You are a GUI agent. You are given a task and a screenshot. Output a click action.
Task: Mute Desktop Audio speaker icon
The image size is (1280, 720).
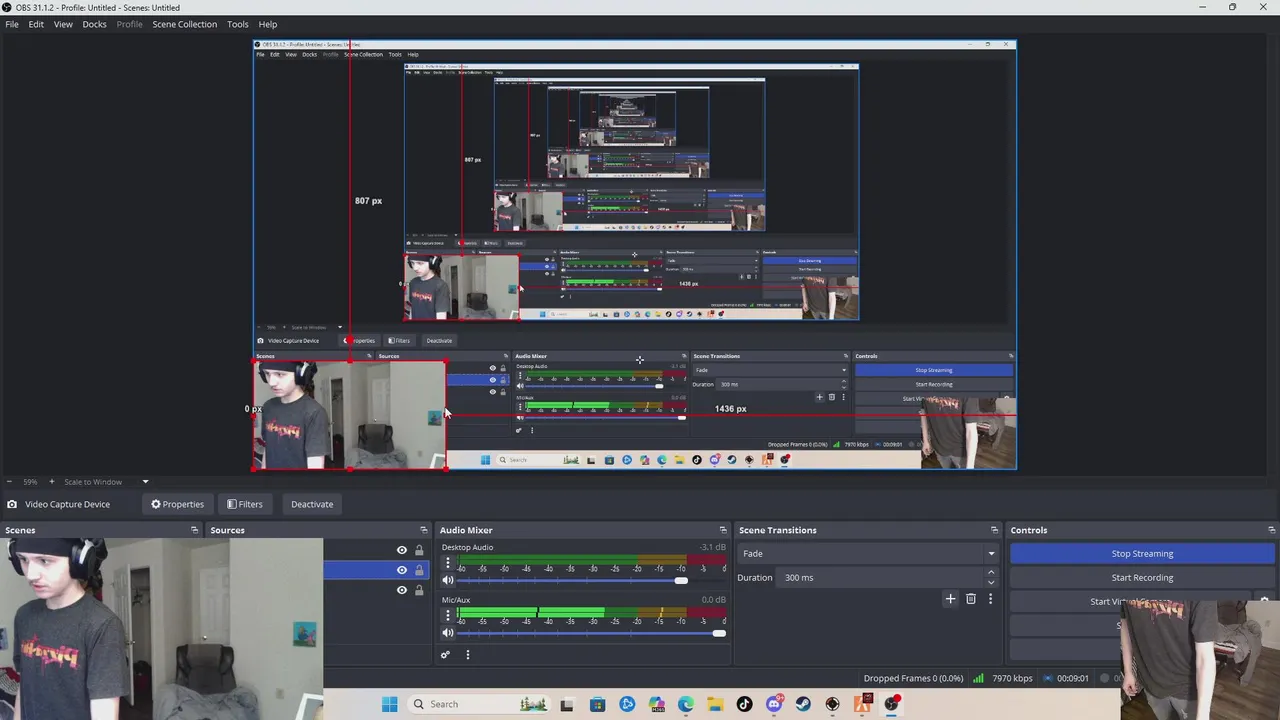coord(448,581)
